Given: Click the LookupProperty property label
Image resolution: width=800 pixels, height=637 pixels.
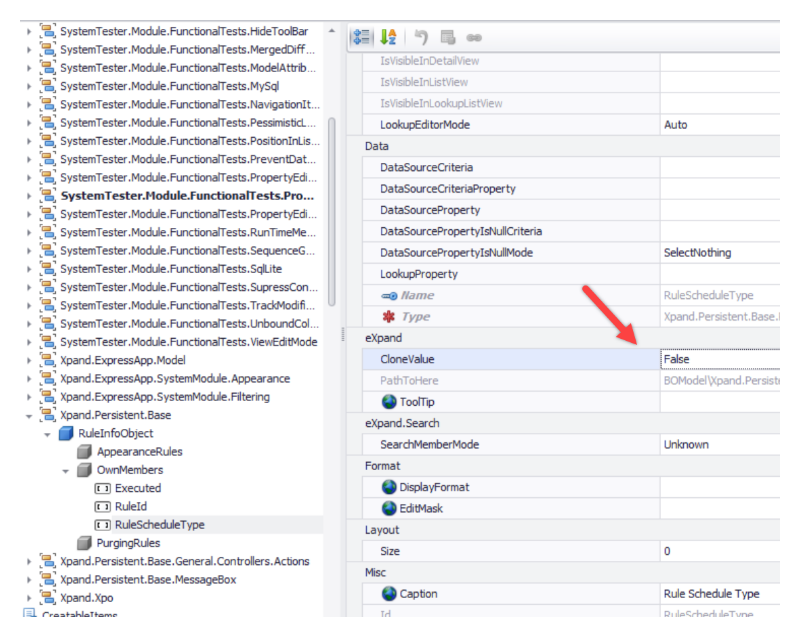Looking at the screenshot, I should coord(419,274).
